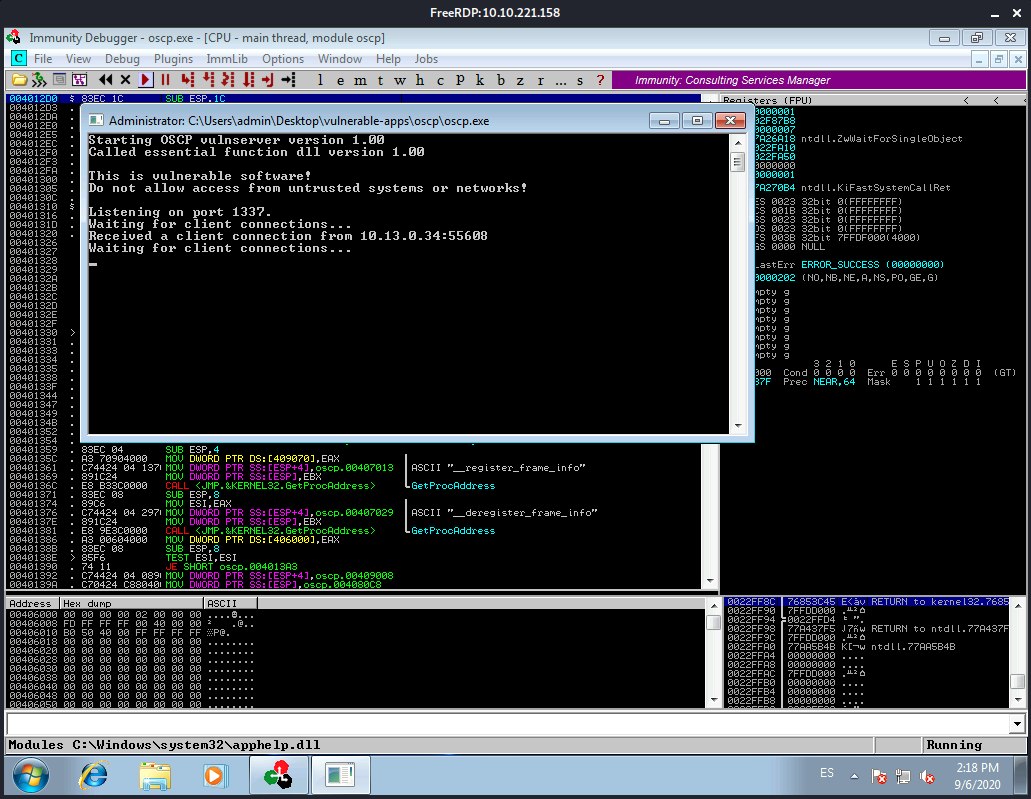Open the Window menu
Screen dimensions: 1031x799
pyautogui.click(x=340, y=59)
